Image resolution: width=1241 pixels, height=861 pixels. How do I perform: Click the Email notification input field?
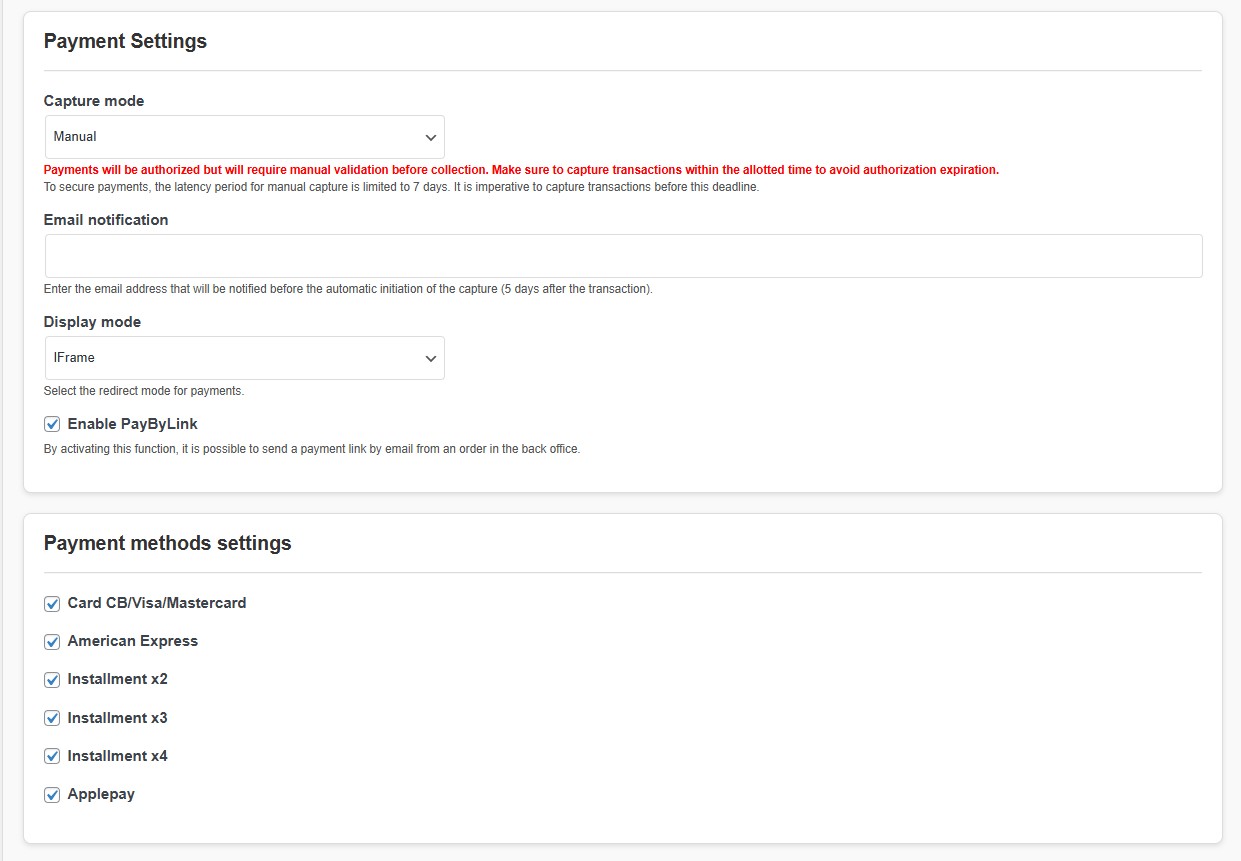coord(620,255)
